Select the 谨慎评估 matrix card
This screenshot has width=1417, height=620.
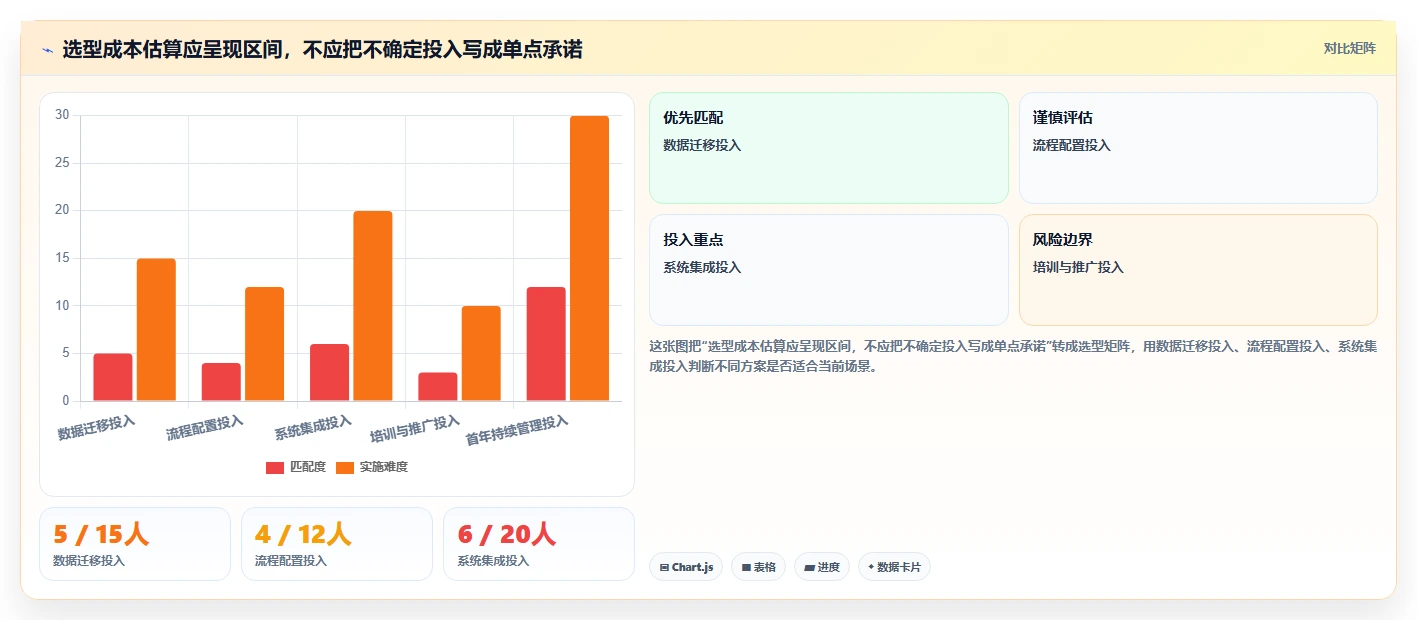(x=1198, y=148)
